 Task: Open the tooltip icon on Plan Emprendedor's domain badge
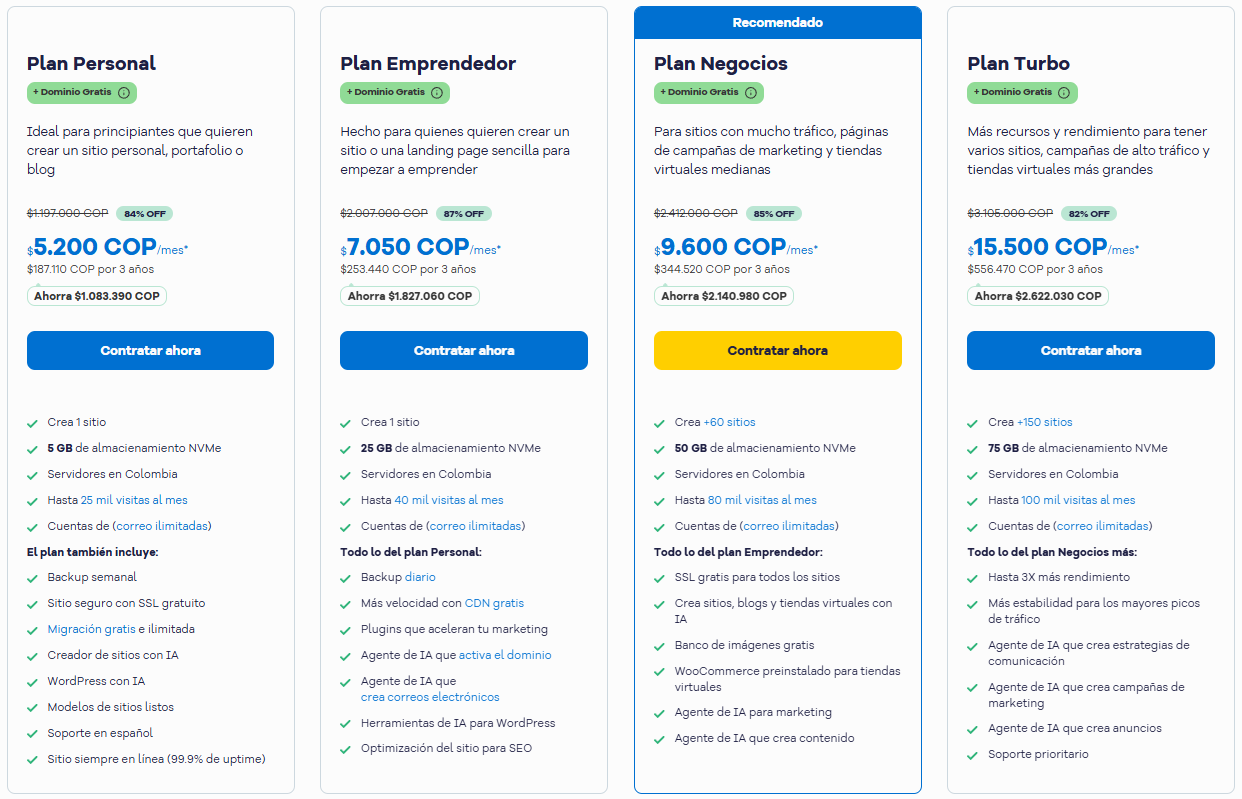coord(436,93)
